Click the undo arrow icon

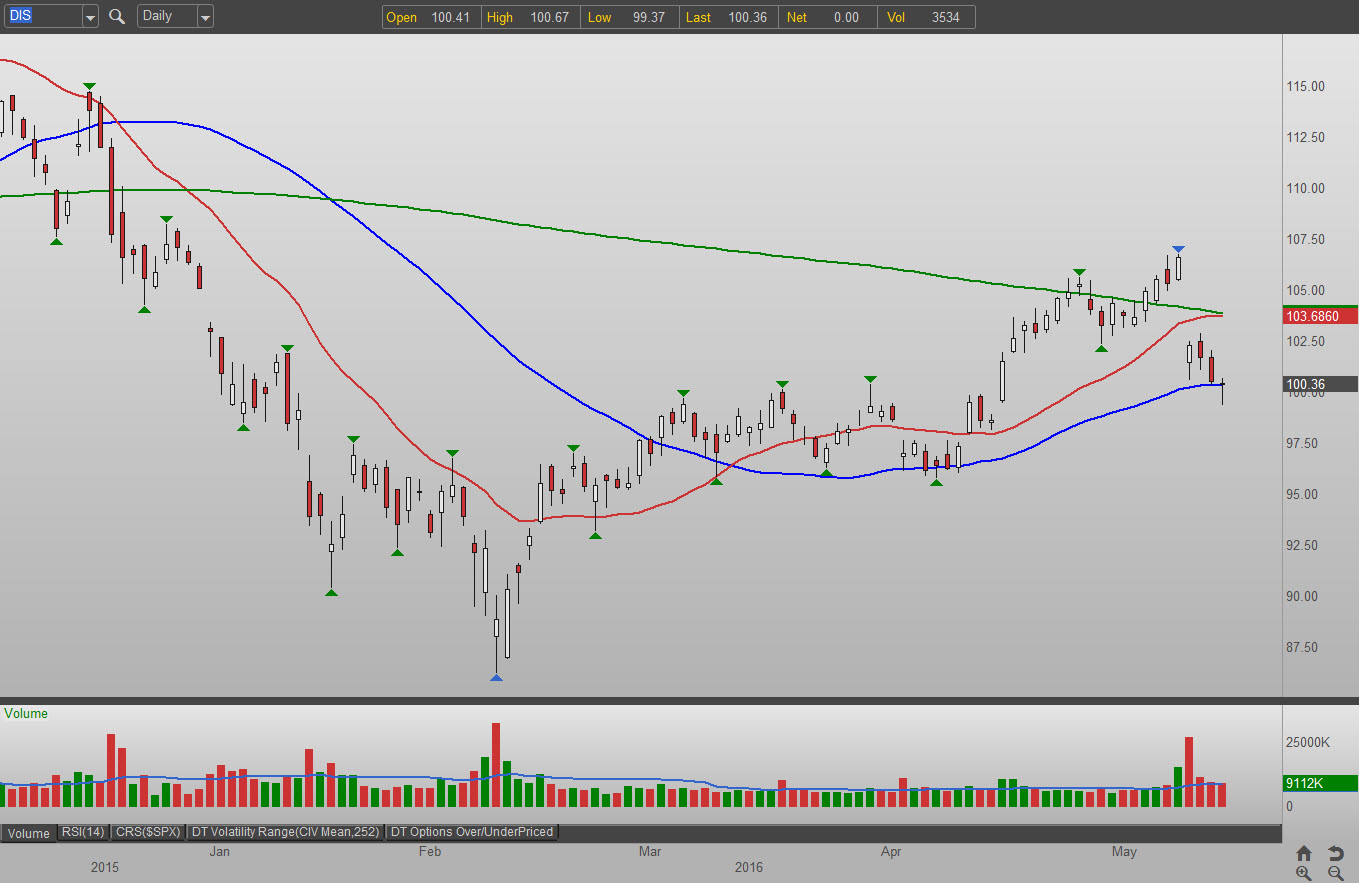click(x=1335, y=853)
